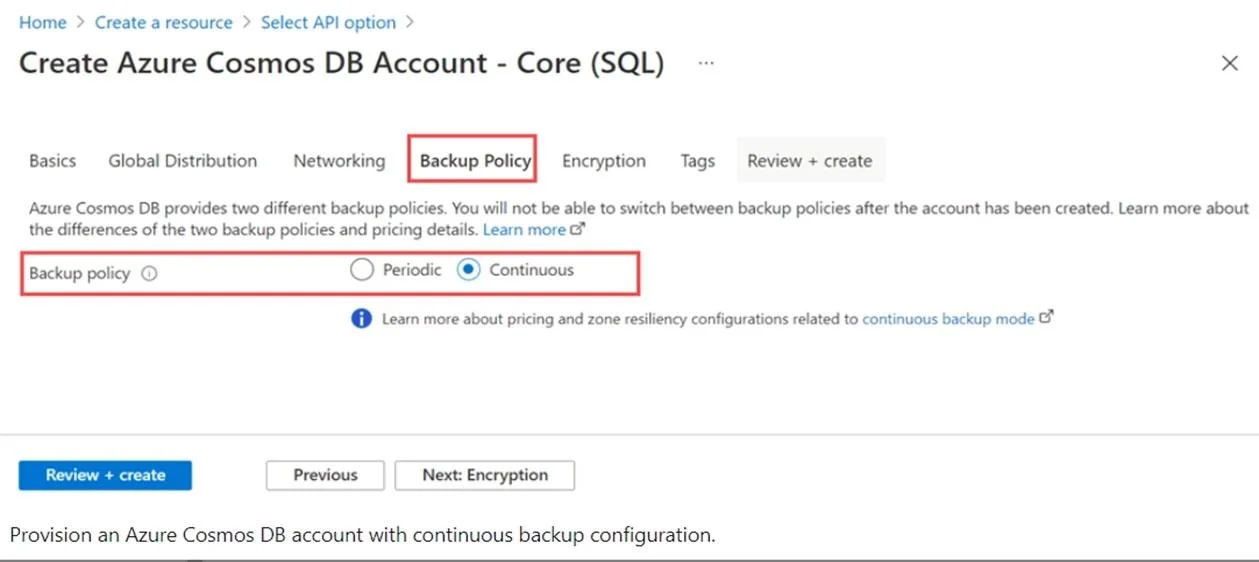Close the Create Cosmos DB Account blade

1230,64
